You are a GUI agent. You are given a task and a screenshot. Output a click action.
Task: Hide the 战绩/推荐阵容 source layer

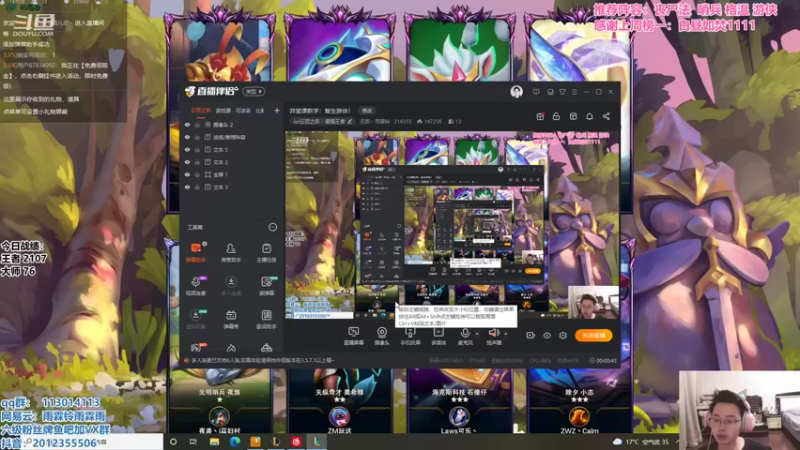tap(187, 137)
